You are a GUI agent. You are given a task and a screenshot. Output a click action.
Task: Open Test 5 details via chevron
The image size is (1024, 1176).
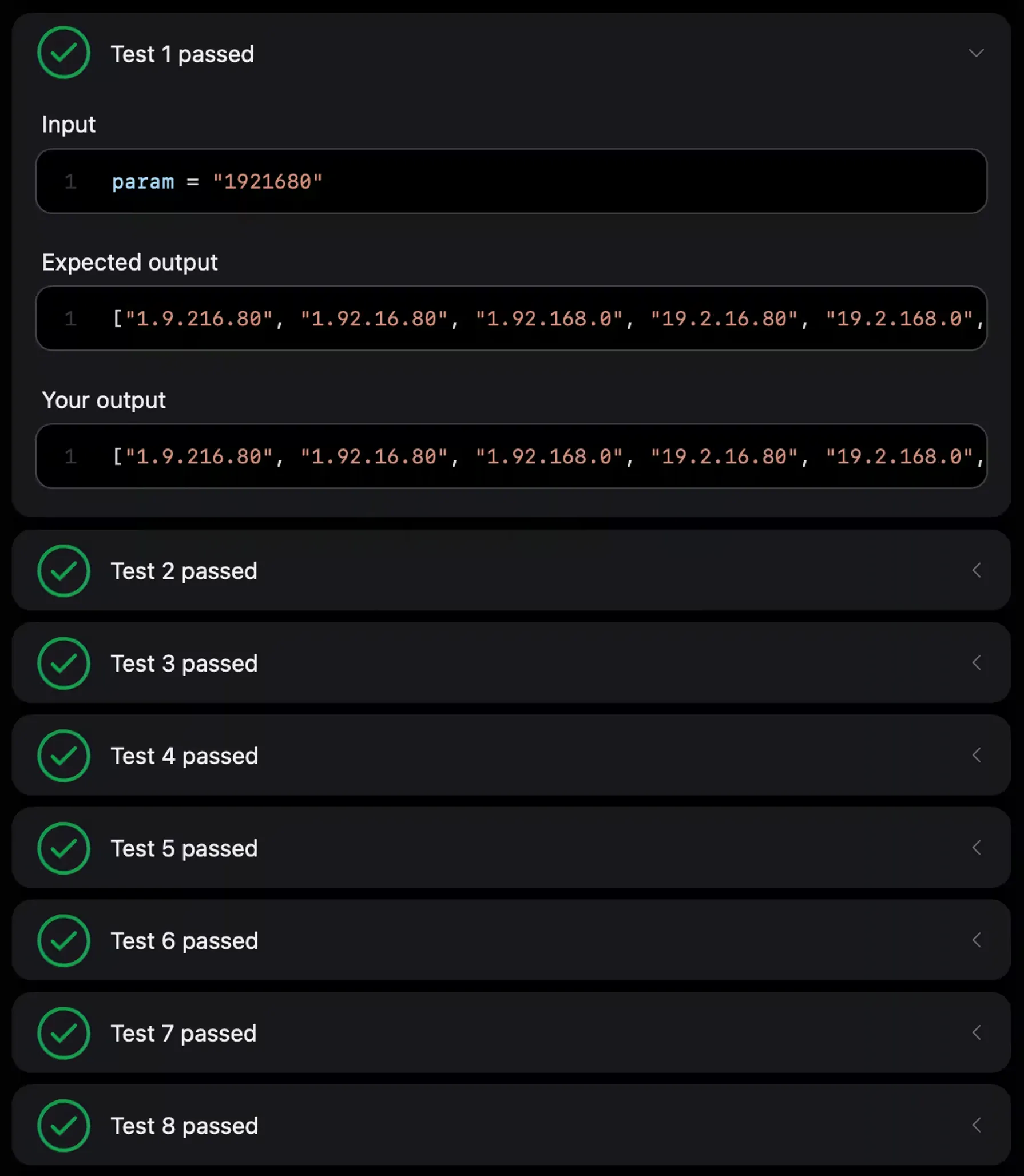point(976,848)
